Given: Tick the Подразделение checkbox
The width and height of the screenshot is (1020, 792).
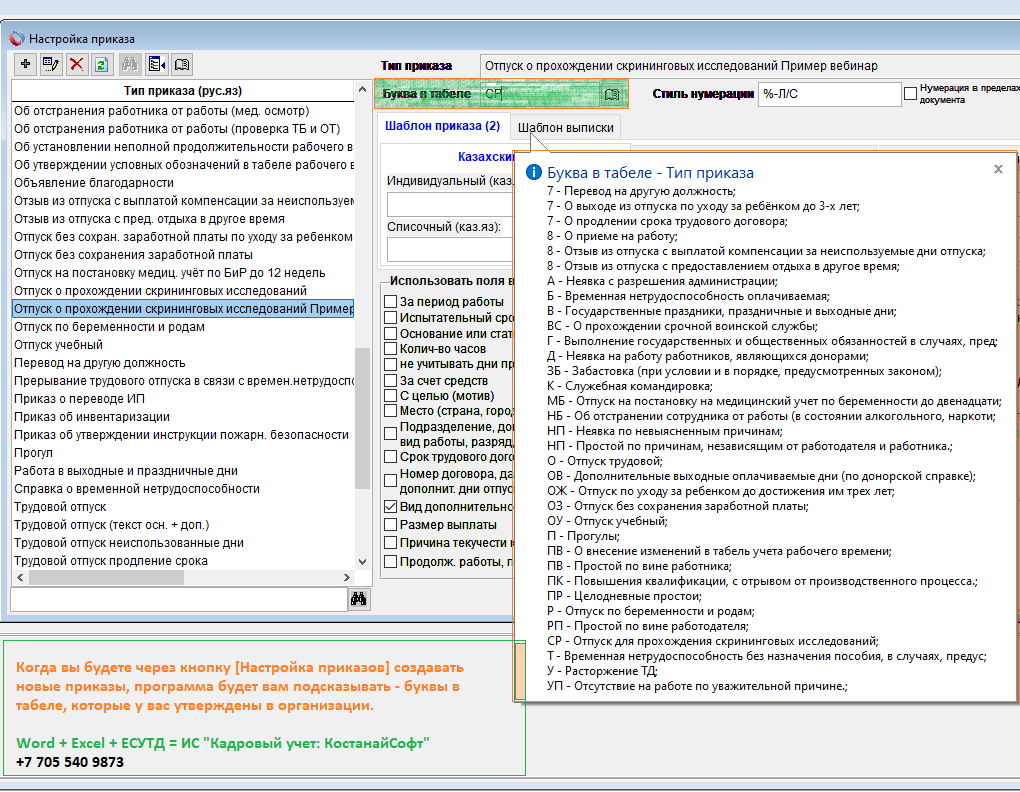Looking at the screenshot, I should [390, 434].
